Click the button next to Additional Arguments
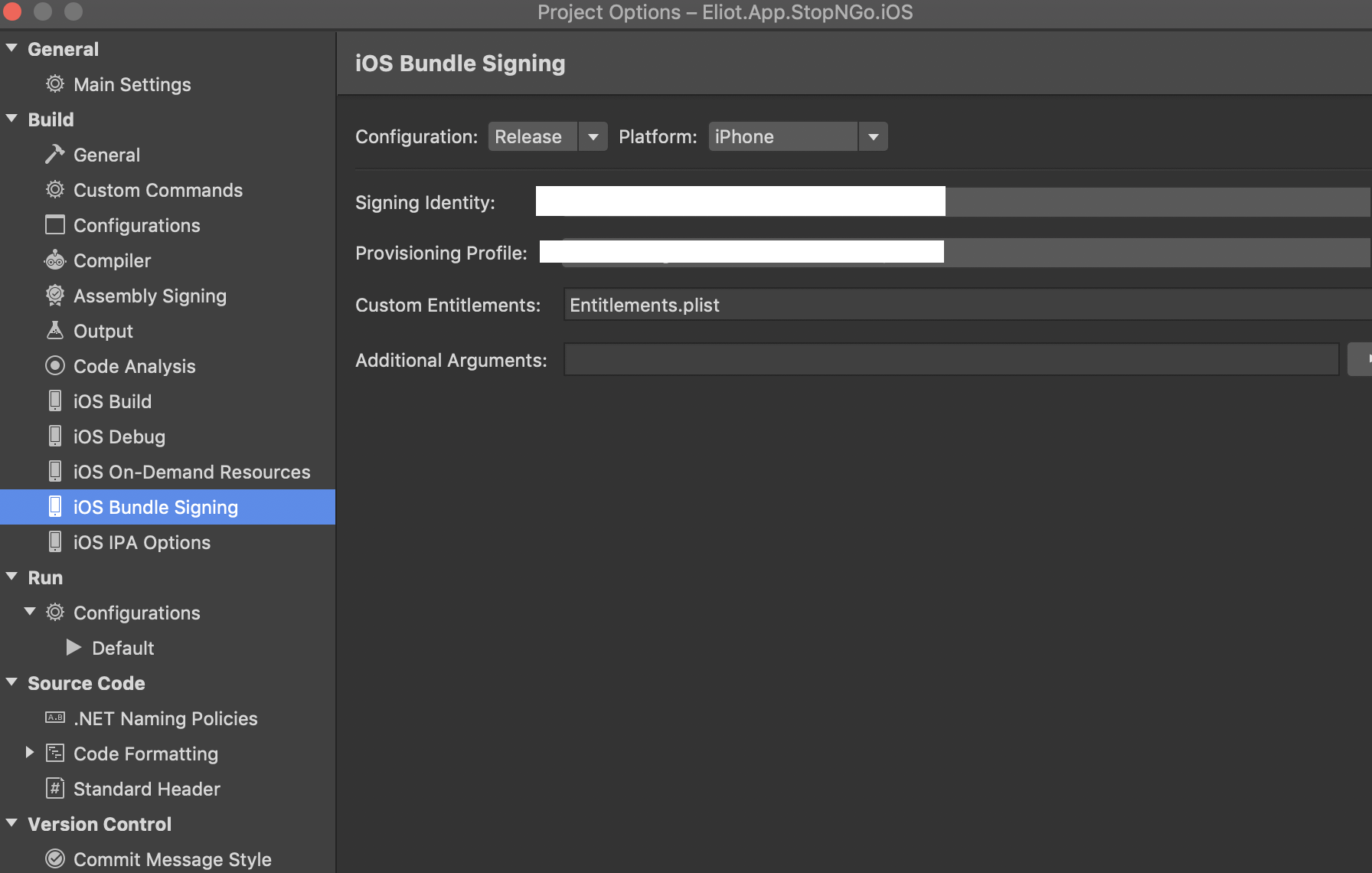 click(x=1360, y=360)
